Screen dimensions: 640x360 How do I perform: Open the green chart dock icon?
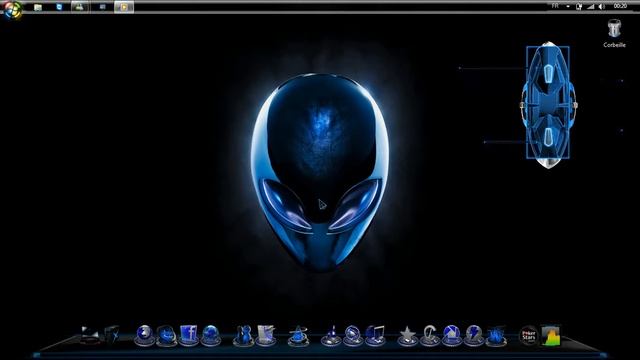tap(551, 336)
